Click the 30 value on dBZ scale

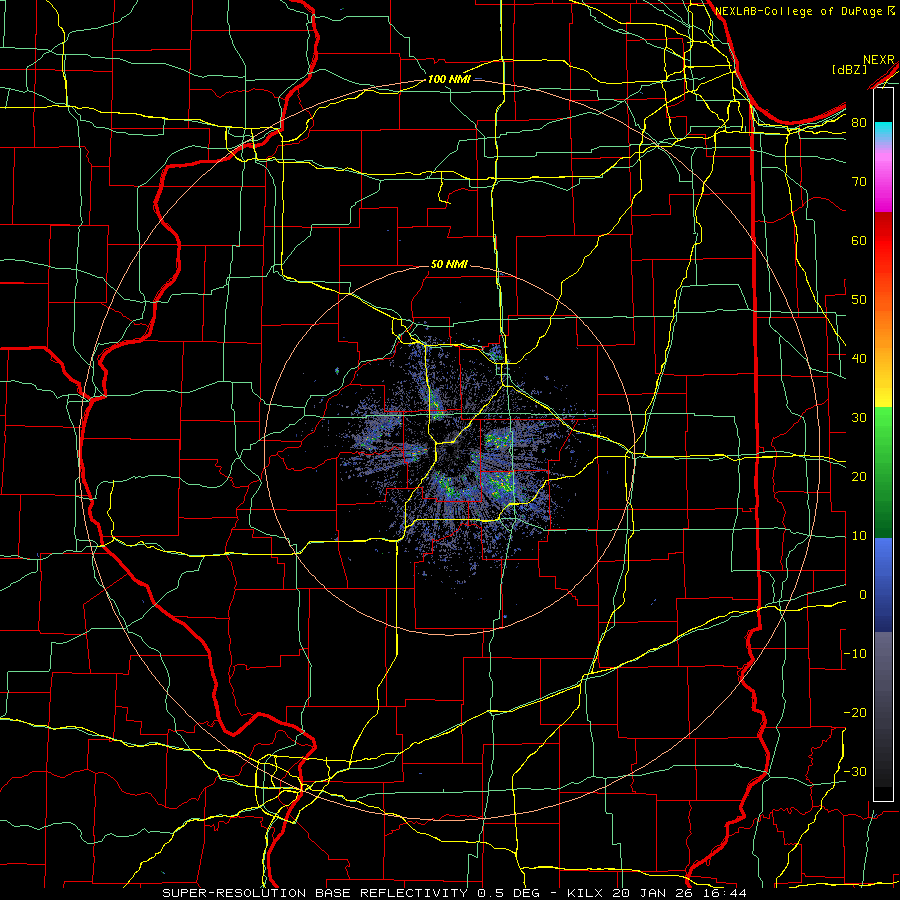(859, 418)
